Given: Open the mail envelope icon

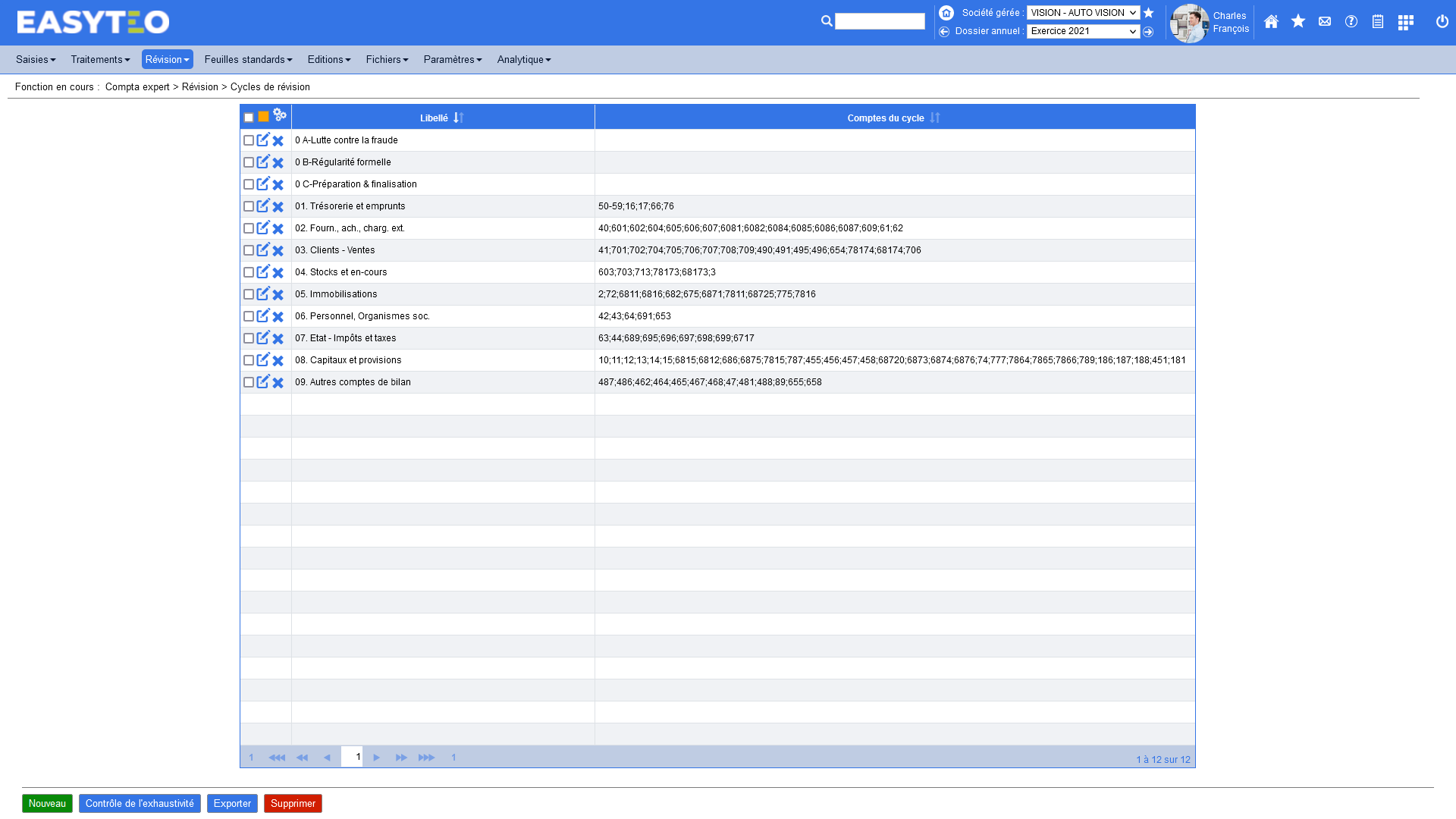Looking at the screenshot, I should click(1325, 22).
